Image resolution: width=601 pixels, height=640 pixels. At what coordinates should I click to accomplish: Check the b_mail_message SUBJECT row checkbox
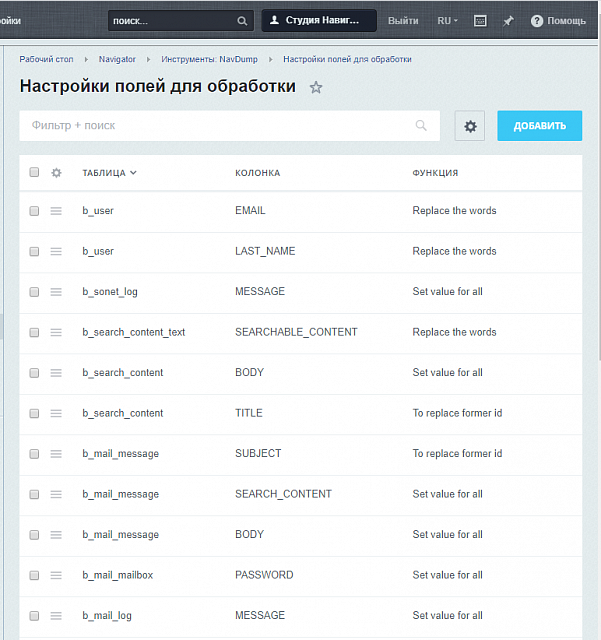[34, 454]
